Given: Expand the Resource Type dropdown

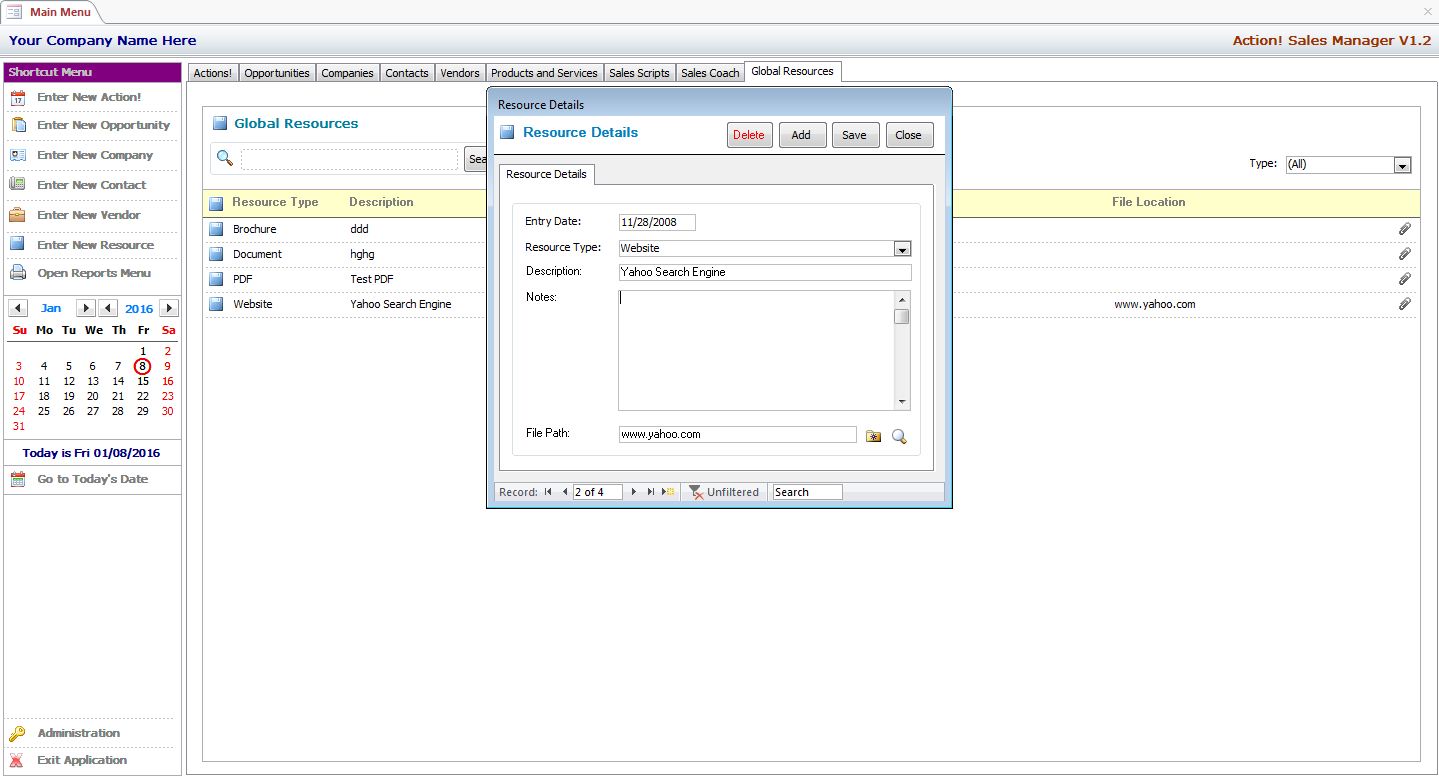Looking at the screenshot, I should (x=902, y=249).
